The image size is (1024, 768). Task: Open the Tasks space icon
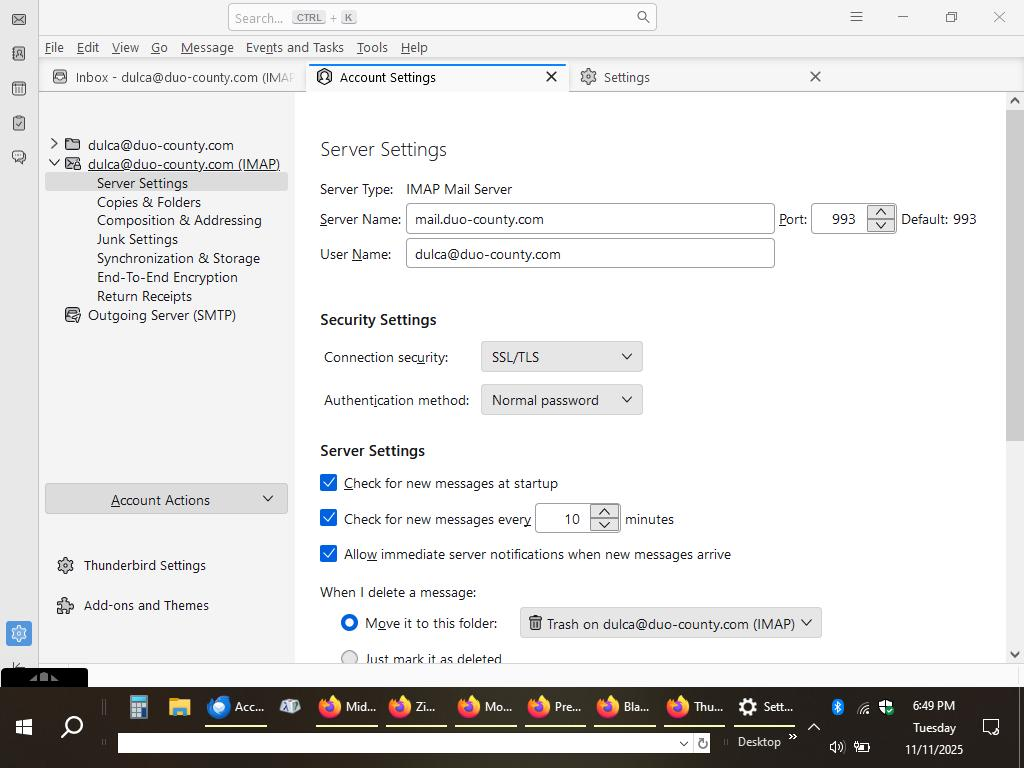pyautogui.click(x=19, y=123)
